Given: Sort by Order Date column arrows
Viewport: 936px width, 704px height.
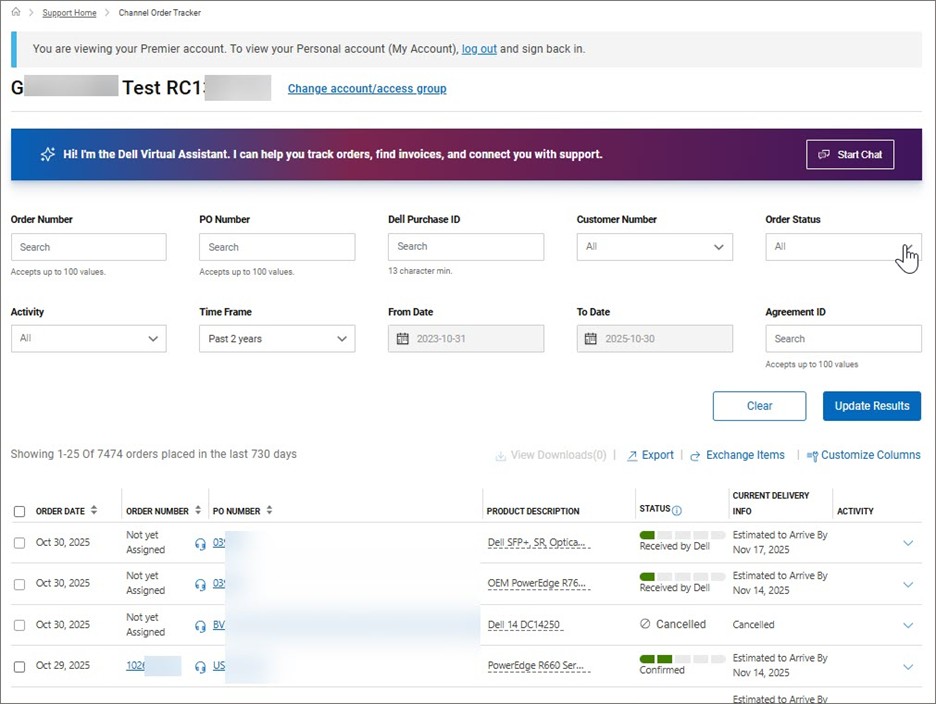Looking at the screenshot, I should pos(94,510).
